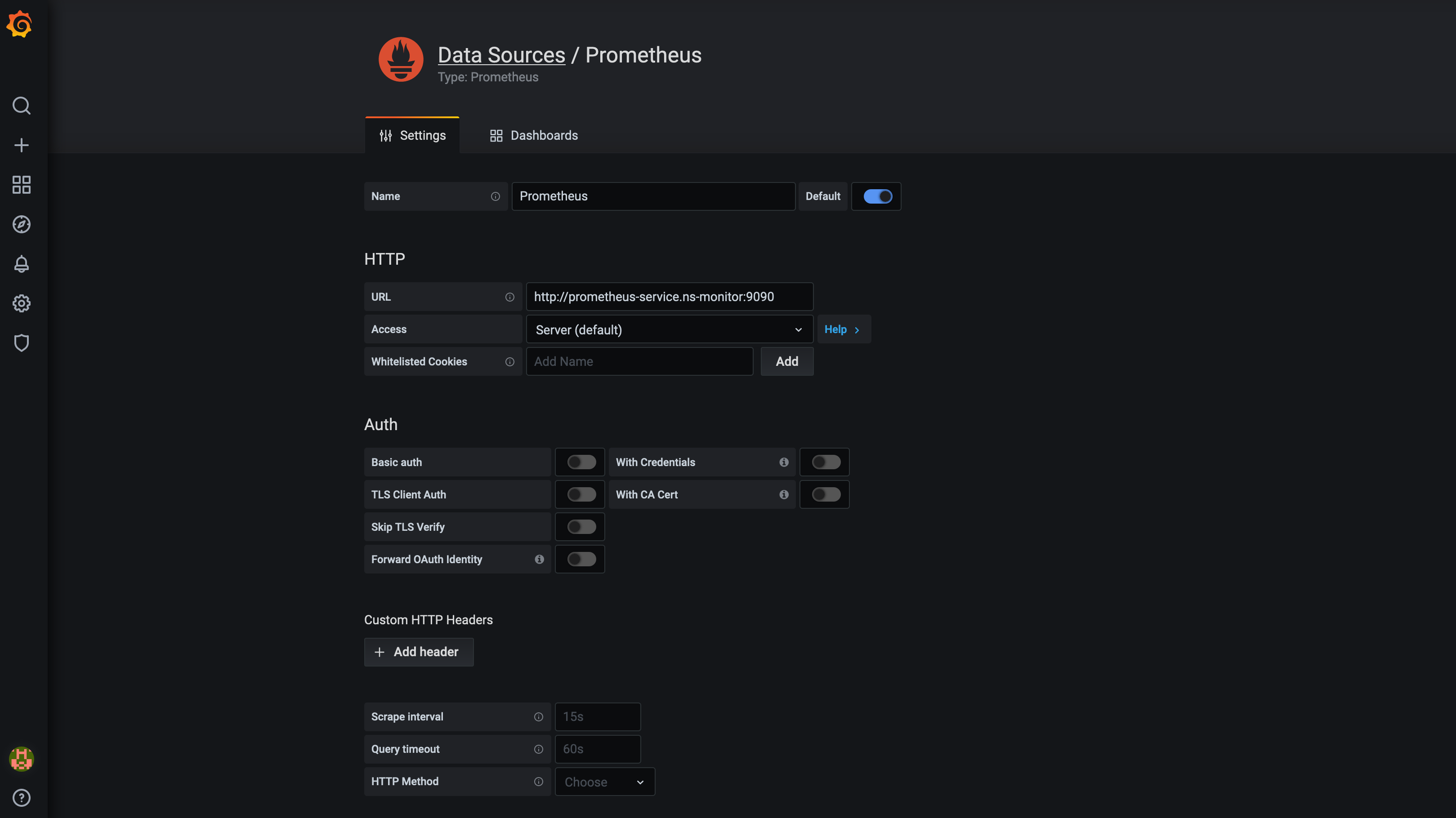
Task: Open the Server Admin shield icon
Action: [x=22, y=343]
